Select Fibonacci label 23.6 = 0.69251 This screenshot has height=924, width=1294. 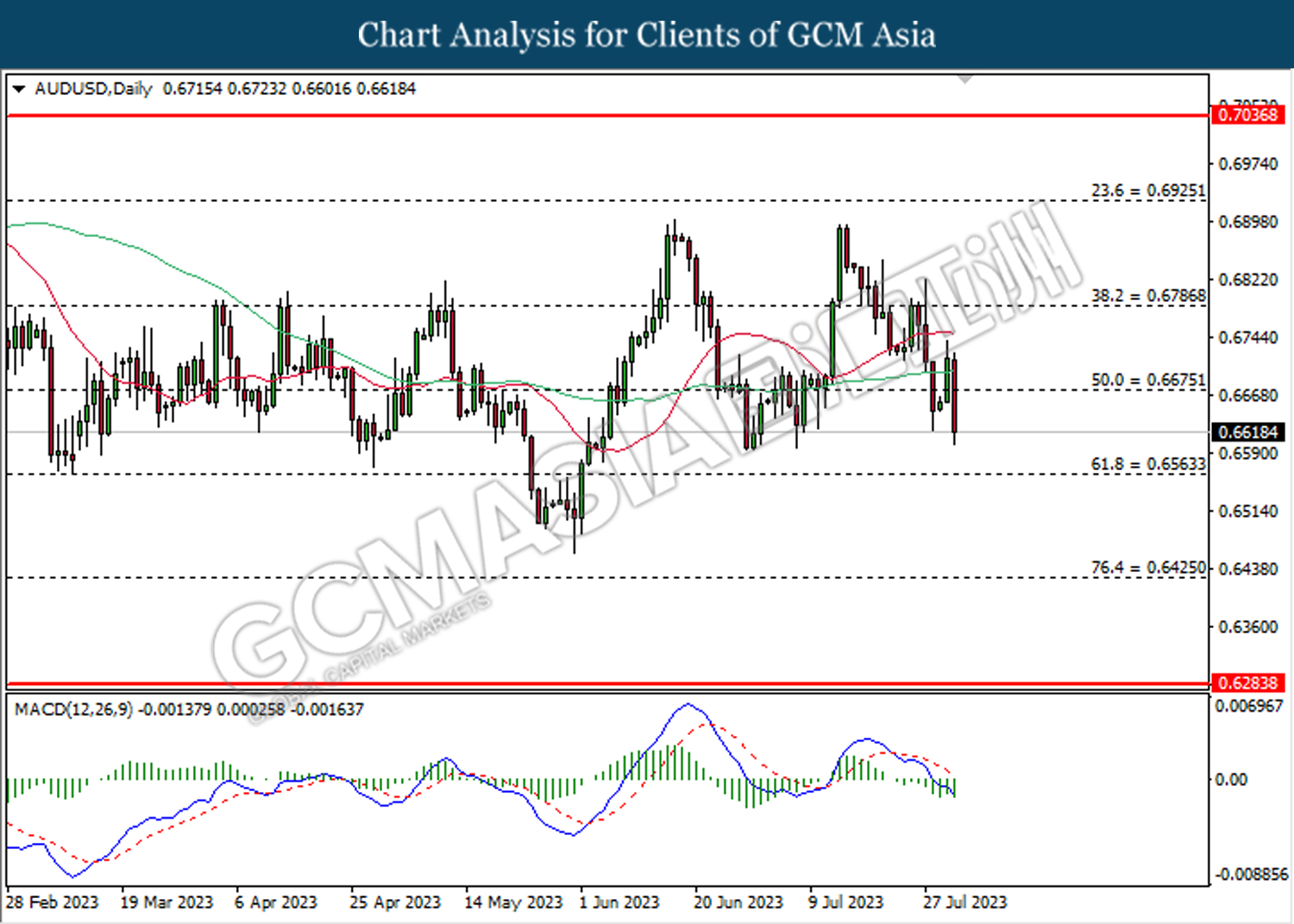(1148, 190)
